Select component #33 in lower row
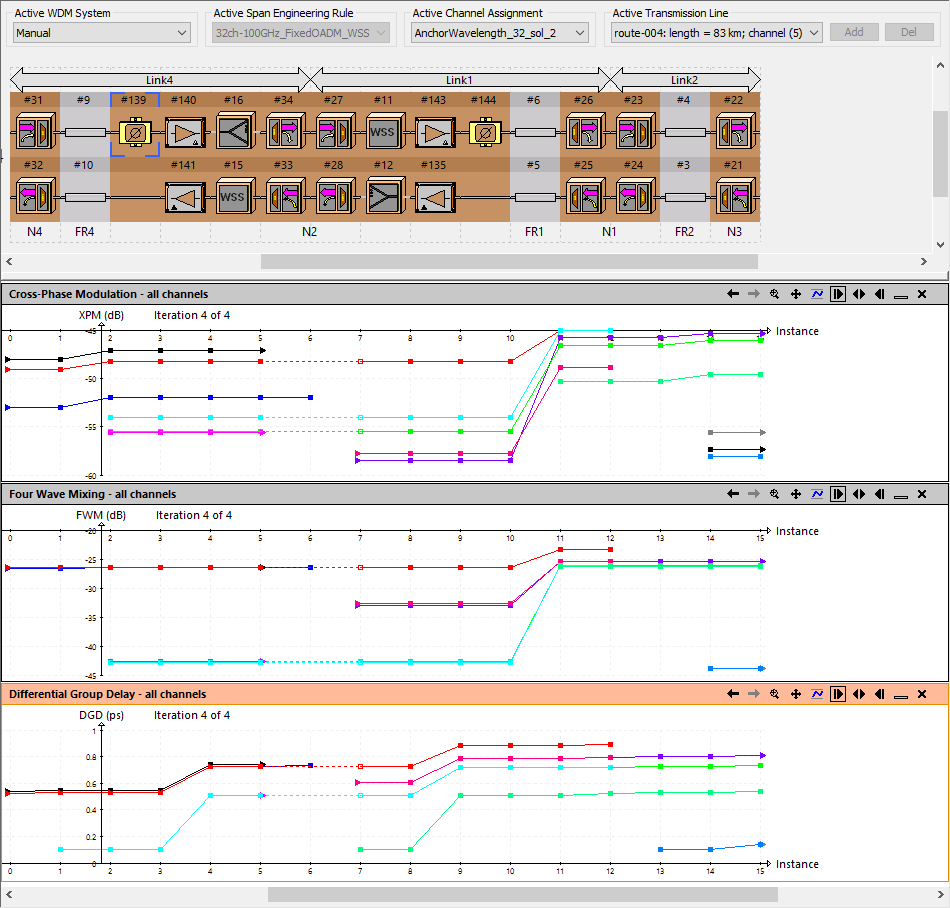Viewport: 950px width, 908px height. (285, 196)
